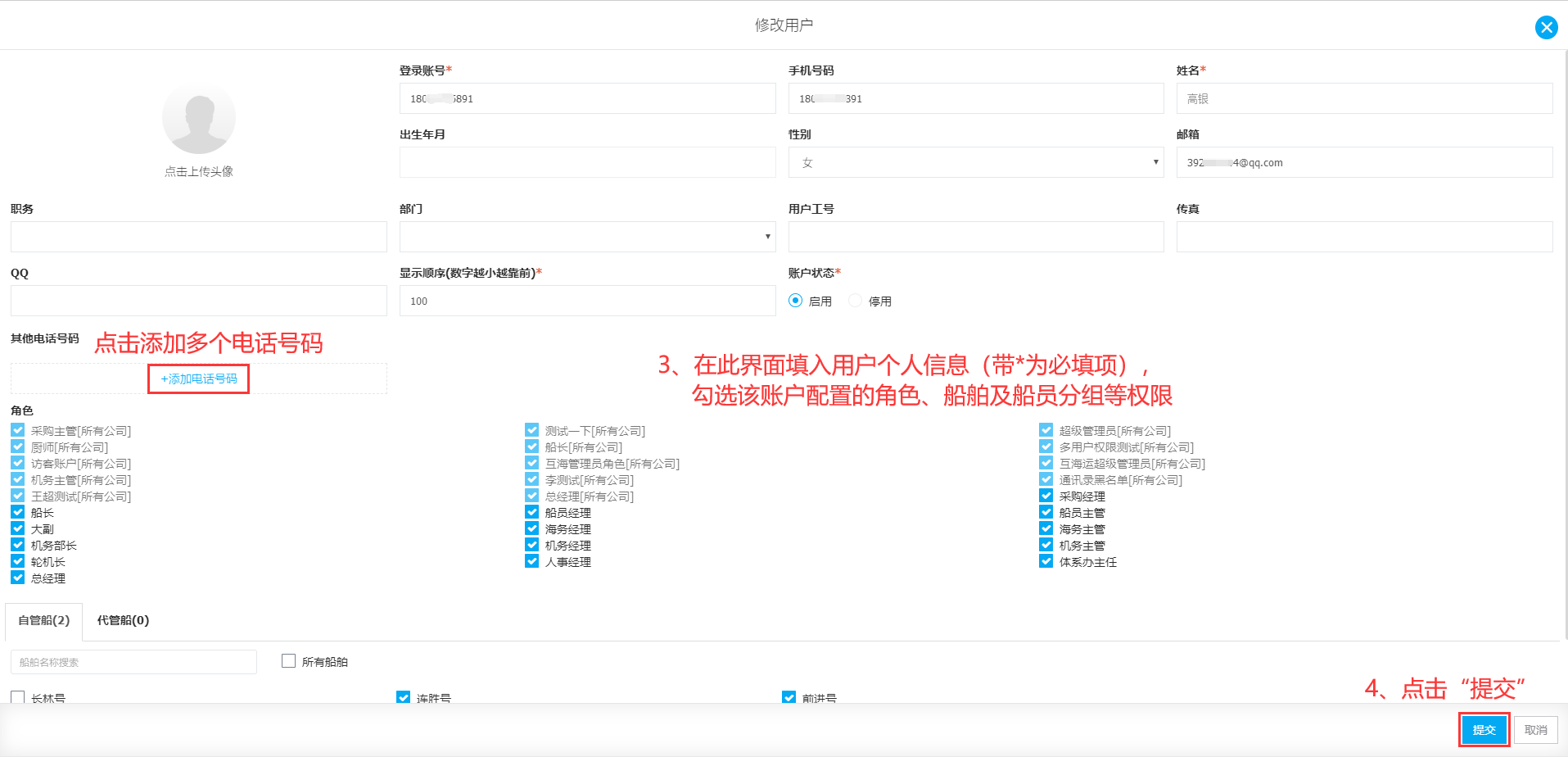Select the 启用 radio button
1568x757 pixels.
795,301
